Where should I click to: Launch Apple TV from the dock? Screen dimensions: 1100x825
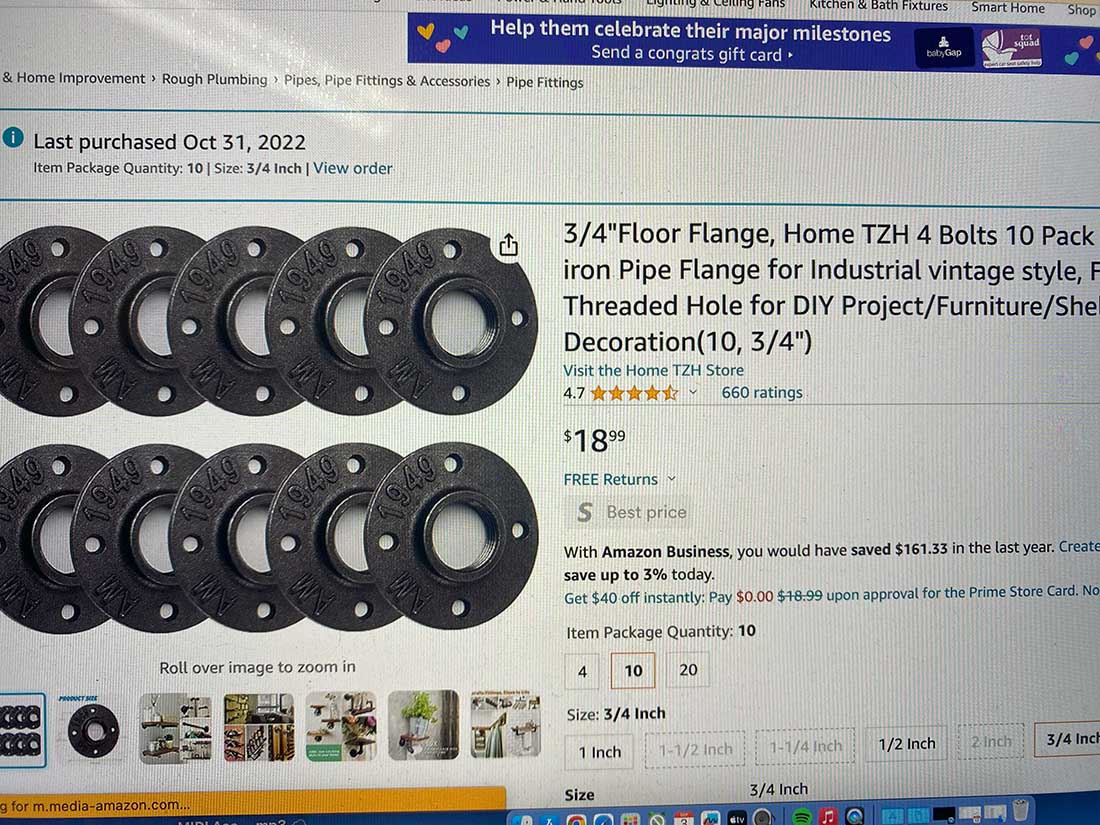coord(737,818)
